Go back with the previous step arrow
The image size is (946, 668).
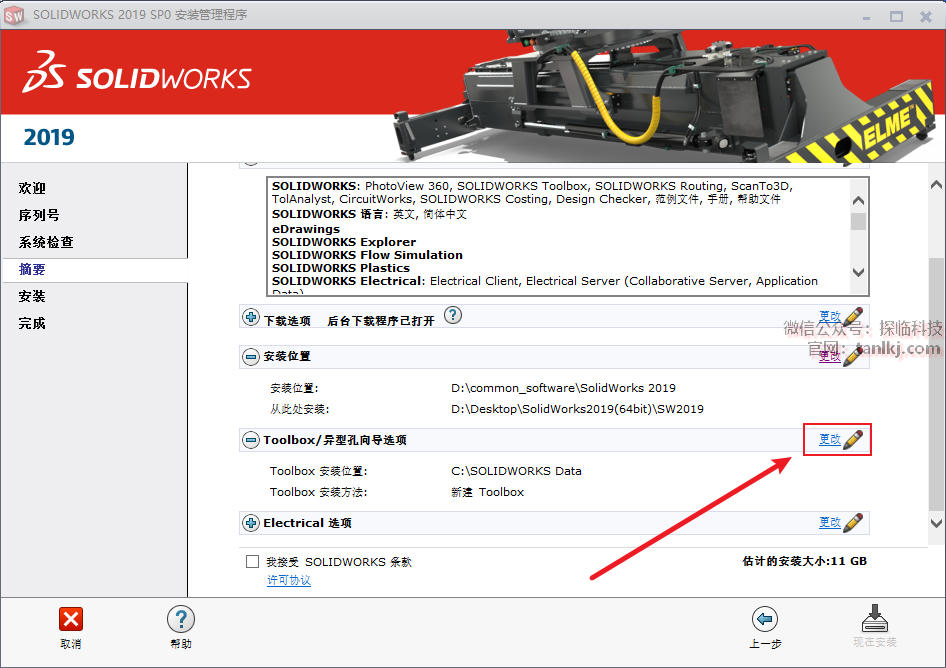[x=765, y=619]
